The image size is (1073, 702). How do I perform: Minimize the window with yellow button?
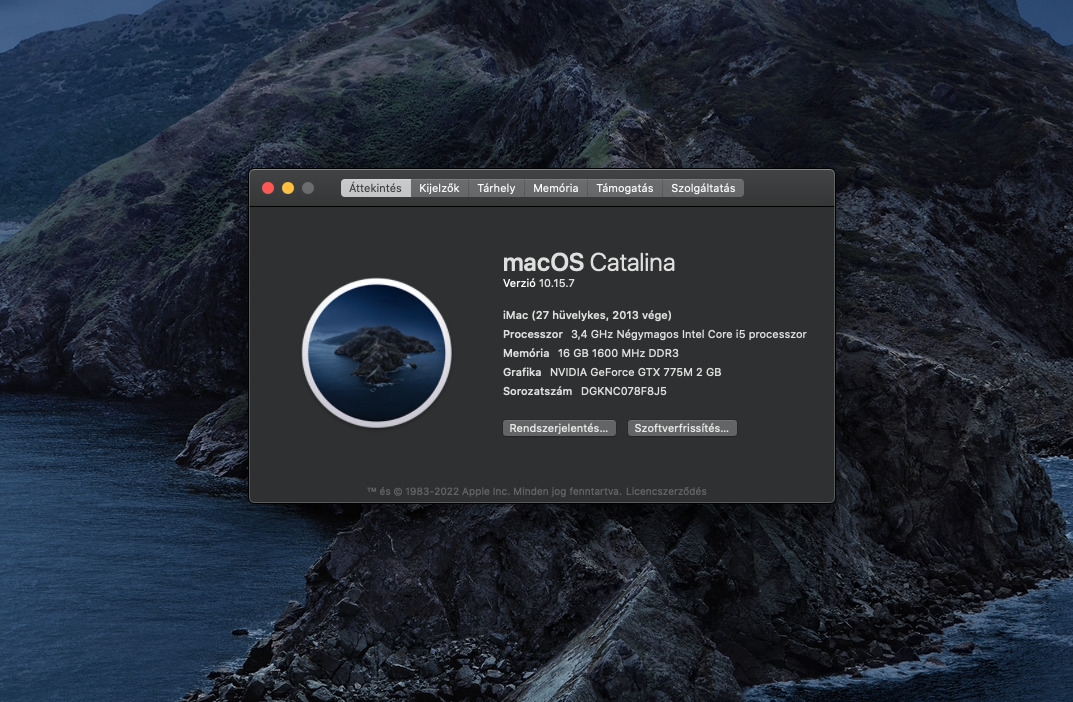point(288,188)
